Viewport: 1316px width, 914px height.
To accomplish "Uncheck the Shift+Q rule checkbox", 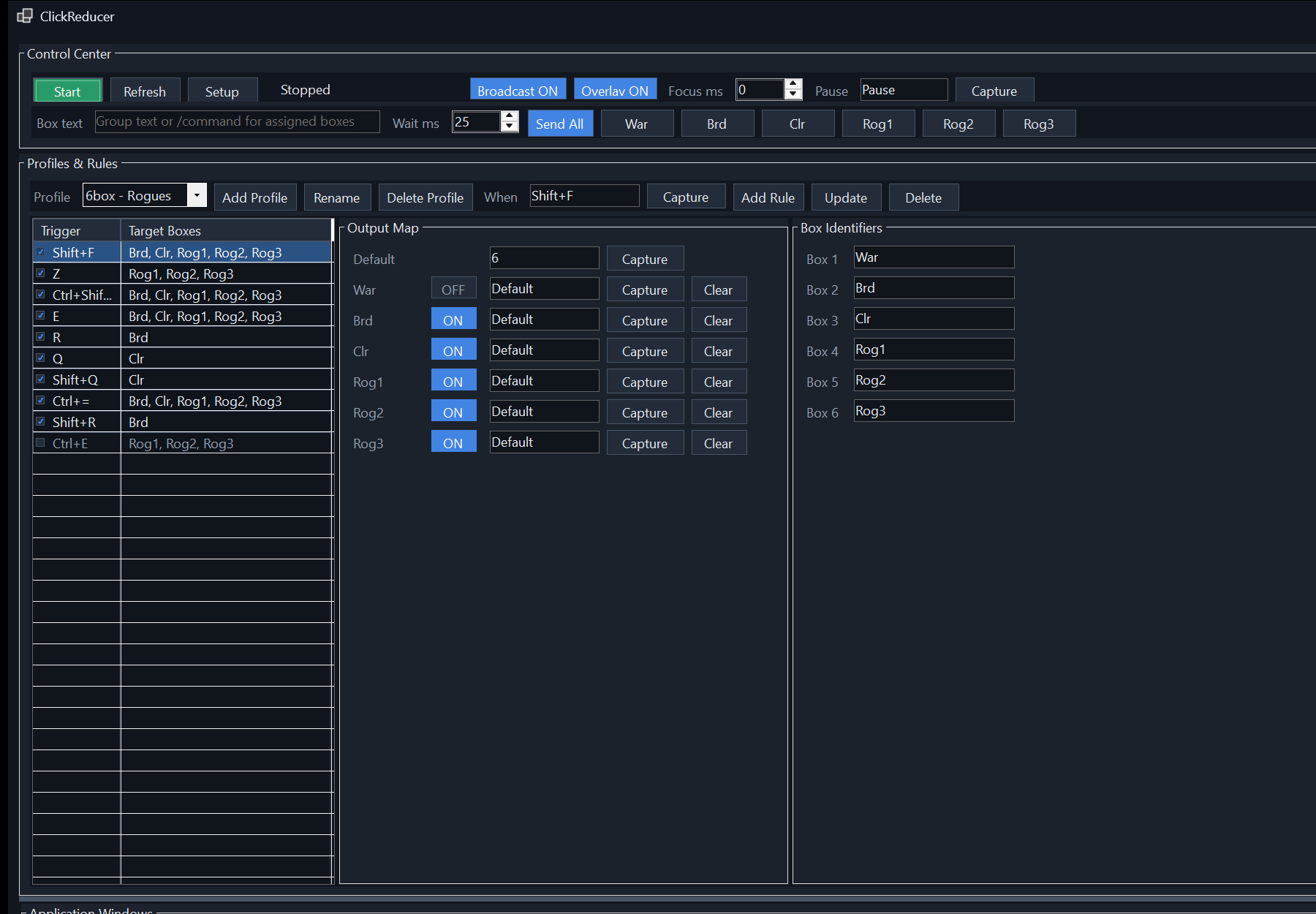I will tap(40, 379).
